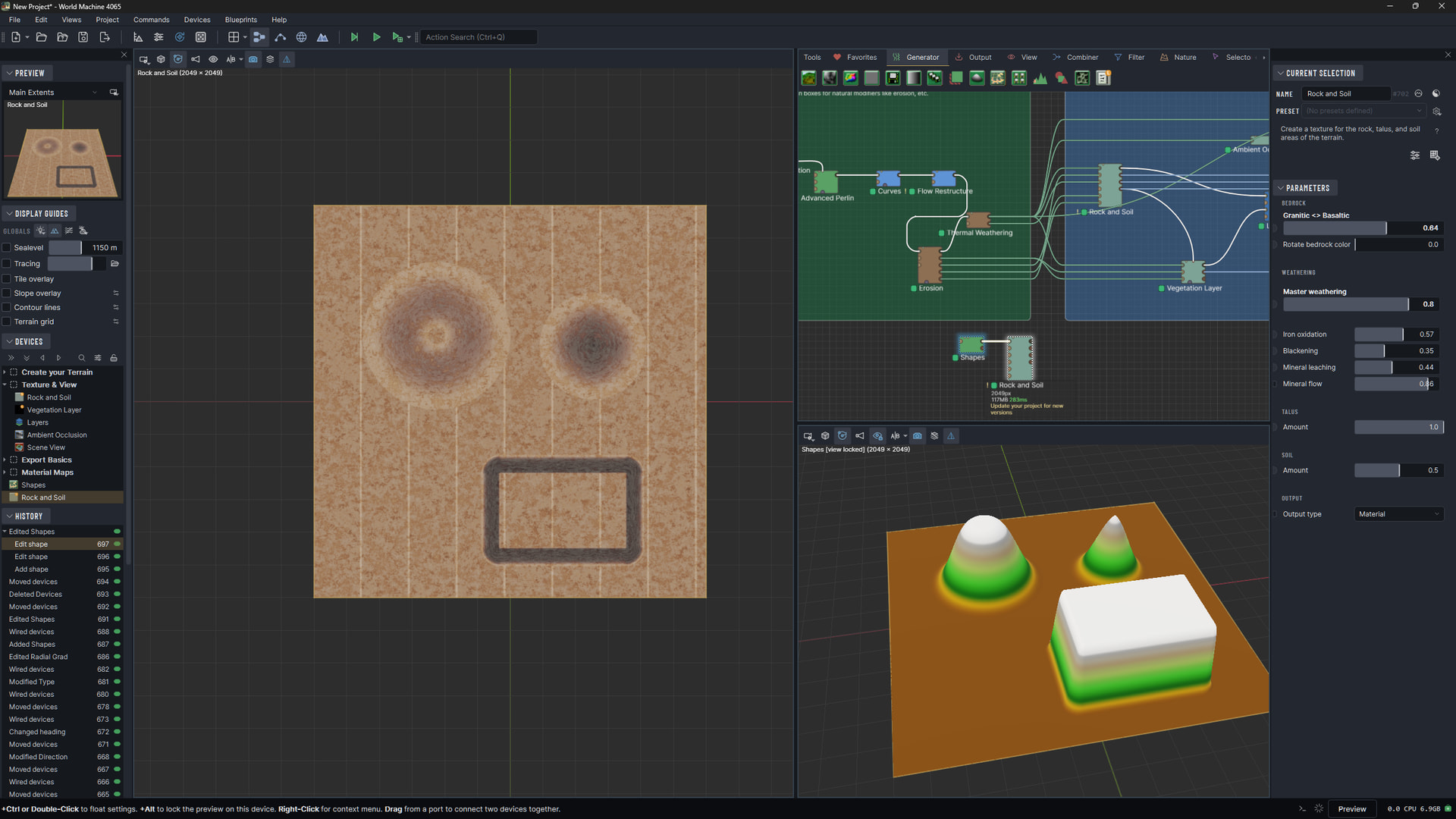Enable the Contour lines checkbox
The width and height of the screenshot is (1456, 819).
[7, 308]
